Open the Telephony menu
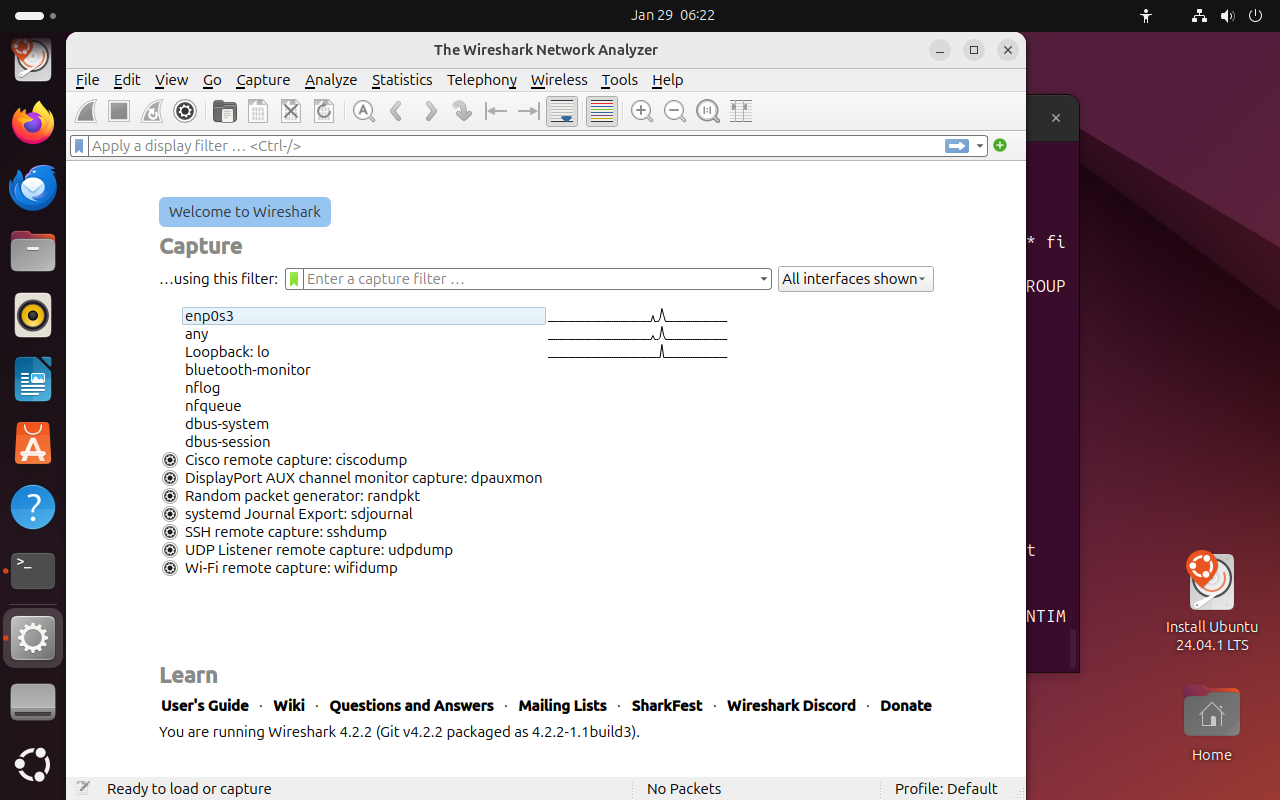The image size is (1280, 800). point(482,80)
